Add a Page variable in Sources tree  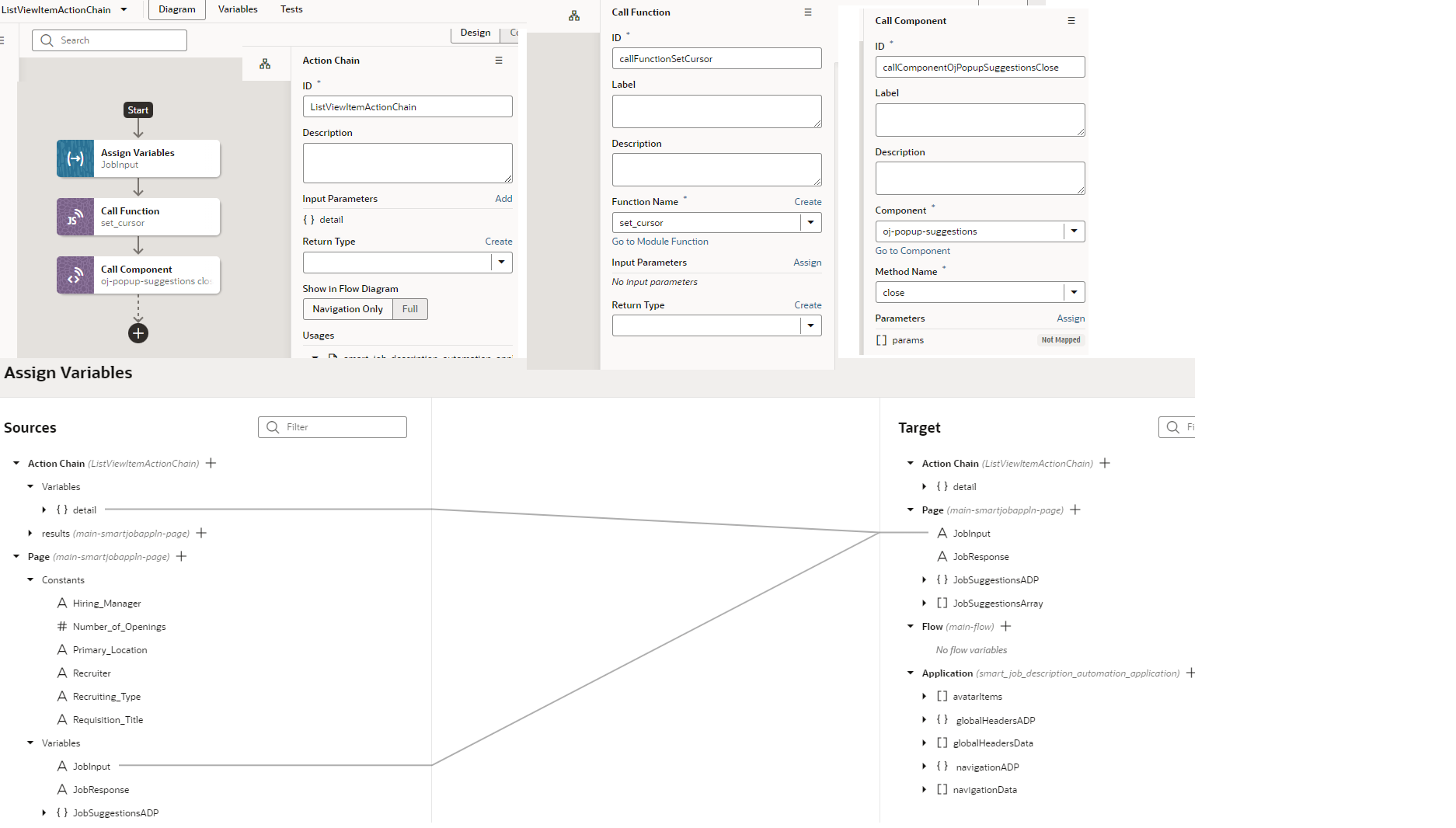click(182, 556)
